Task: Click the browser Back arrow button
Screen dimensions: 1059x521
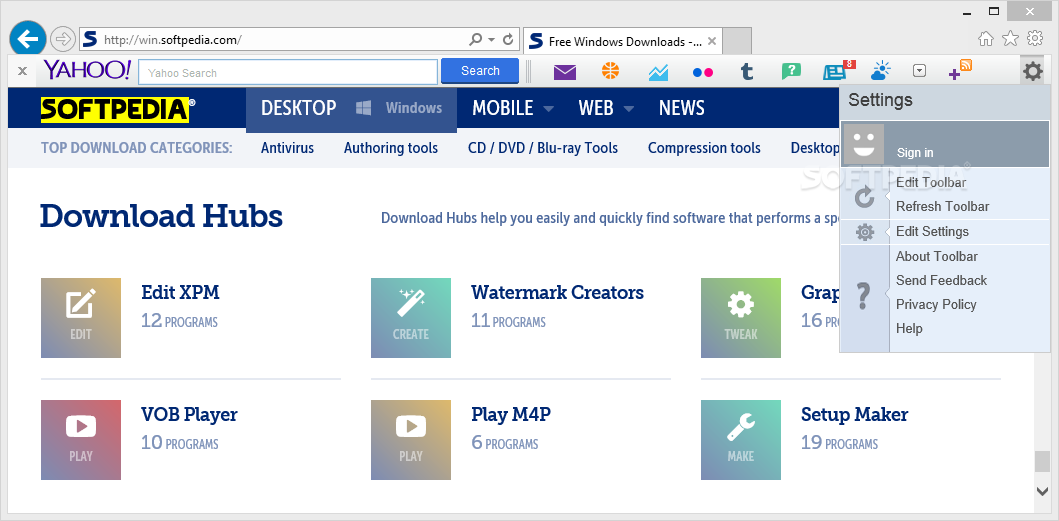Action: tap(28, 39)
